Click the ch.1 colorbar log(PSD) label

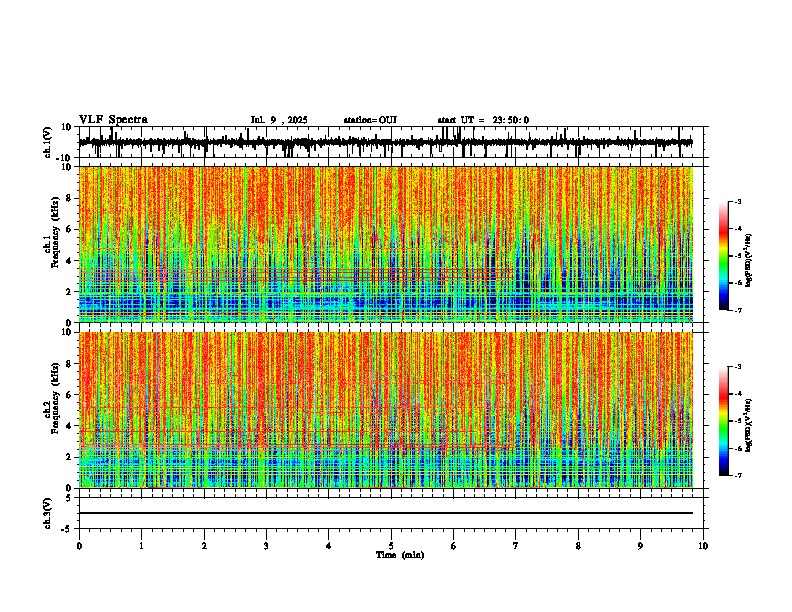click(x=749, y=260)
